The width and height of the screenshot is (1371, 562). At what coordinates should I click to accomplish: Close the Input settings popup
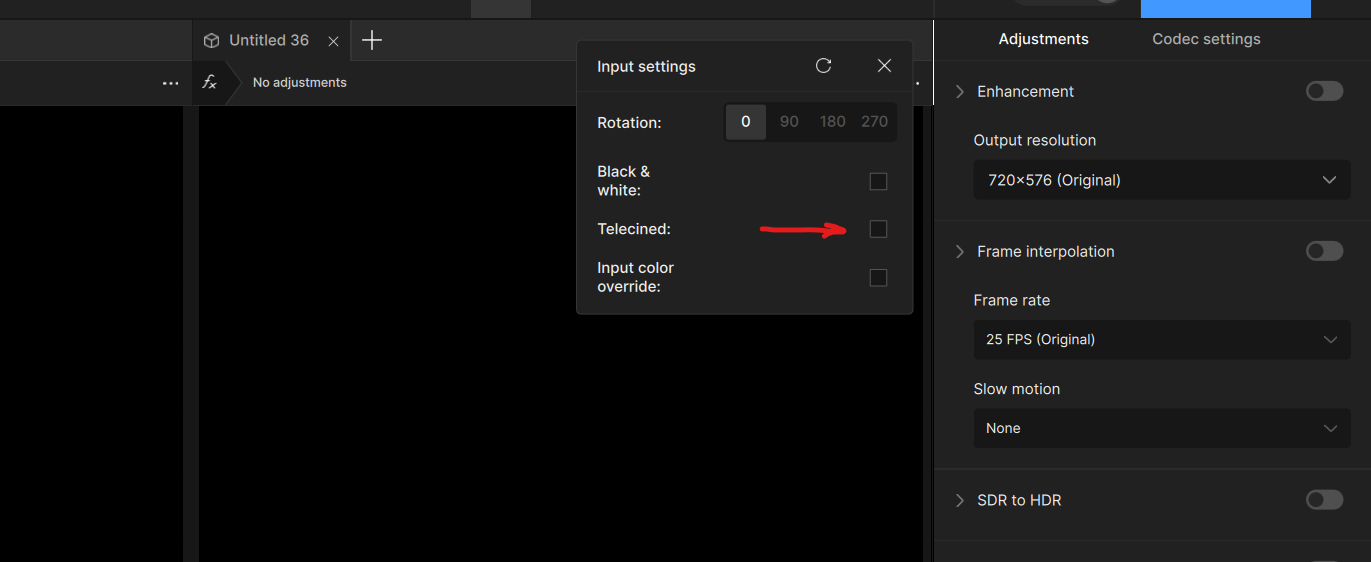(x=884, y=66)
